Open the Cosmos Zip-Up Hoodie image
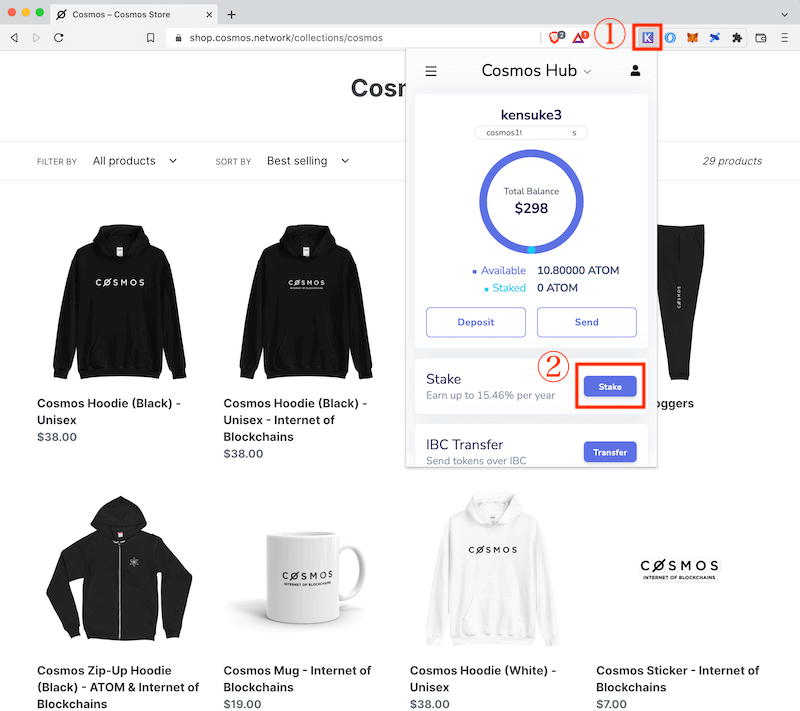Image resolution: width=800 pixels, height=711 pixels. pyautogui.click(x=120, y=568)
